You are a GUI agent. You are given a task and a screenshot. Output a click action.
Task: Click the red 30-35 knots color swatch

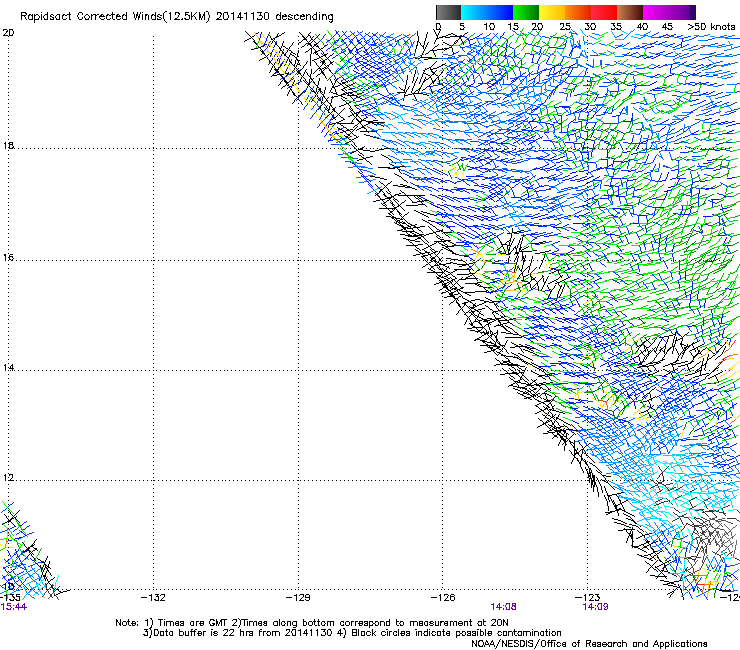604,12
